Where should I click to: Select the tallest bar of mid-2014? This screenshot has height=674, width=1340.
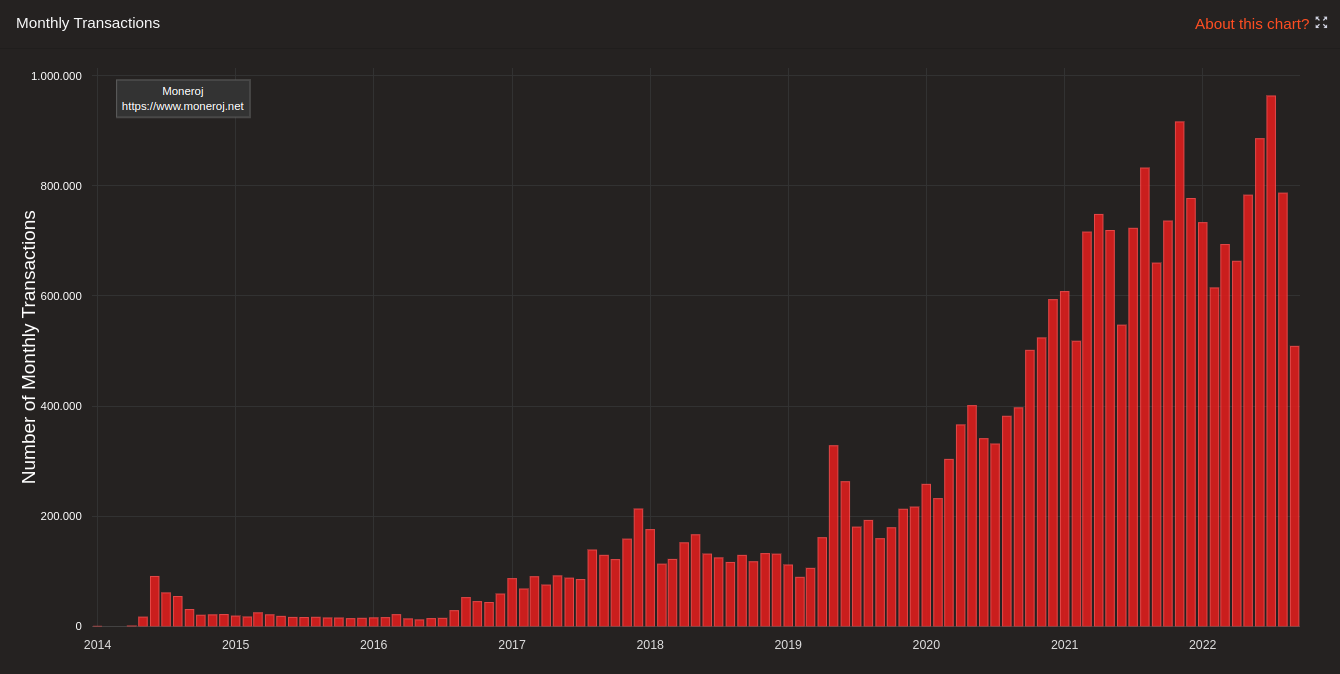(155, 601)
